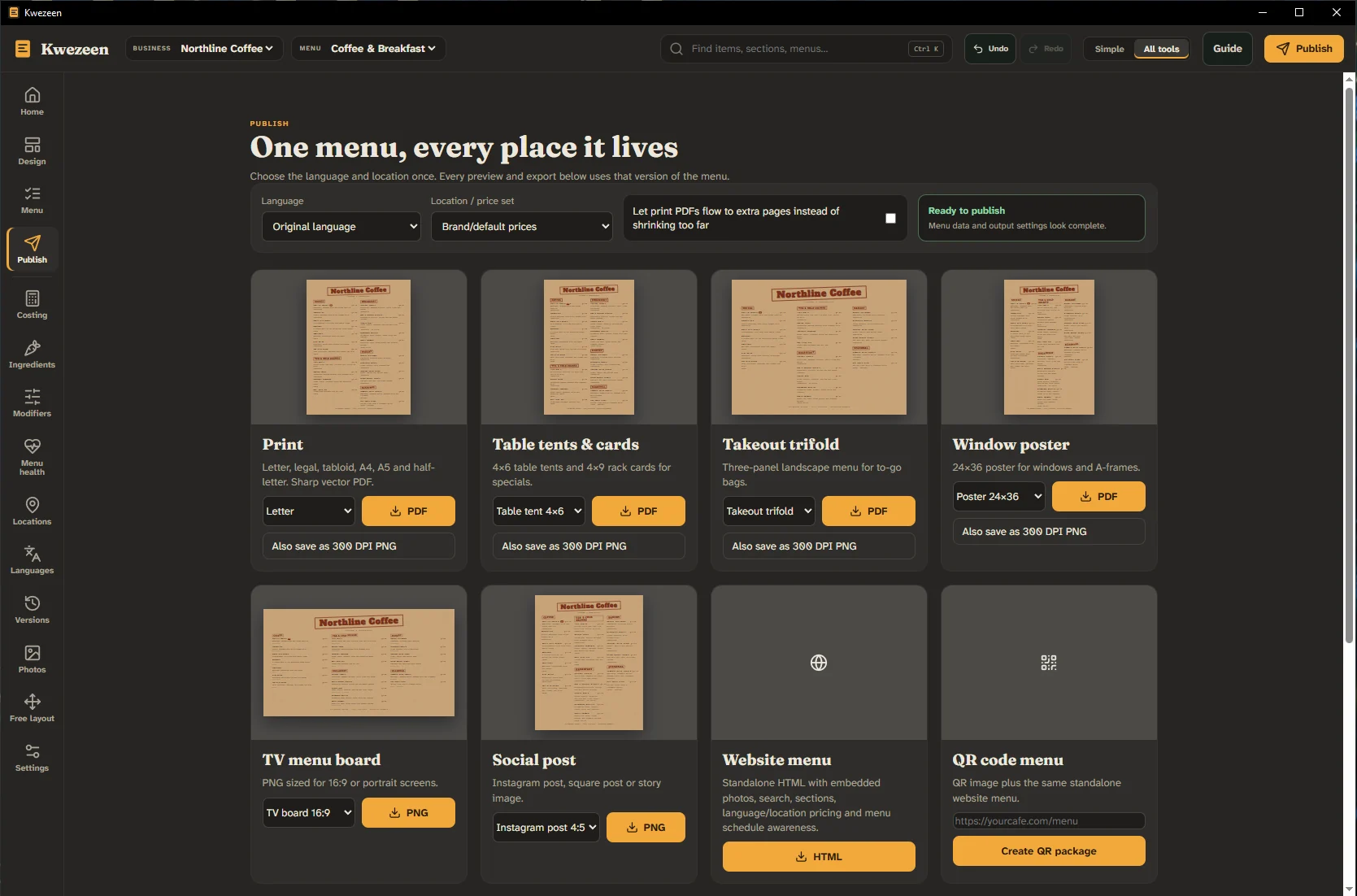Viewport: 1357px width, 896px height.
Task: Switch to All tools mode
Action: (1161, 49)
